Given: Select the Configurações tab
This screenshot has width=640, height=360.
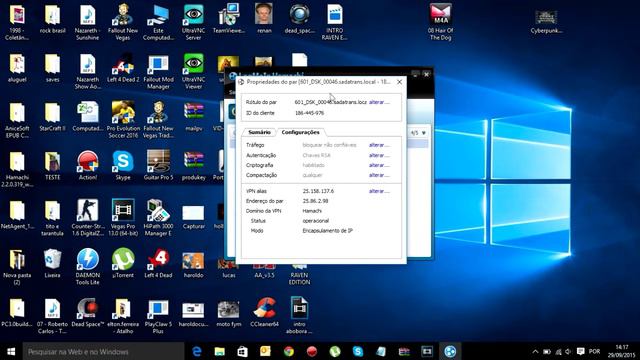Looking at the screenshot, I should 300,132.
